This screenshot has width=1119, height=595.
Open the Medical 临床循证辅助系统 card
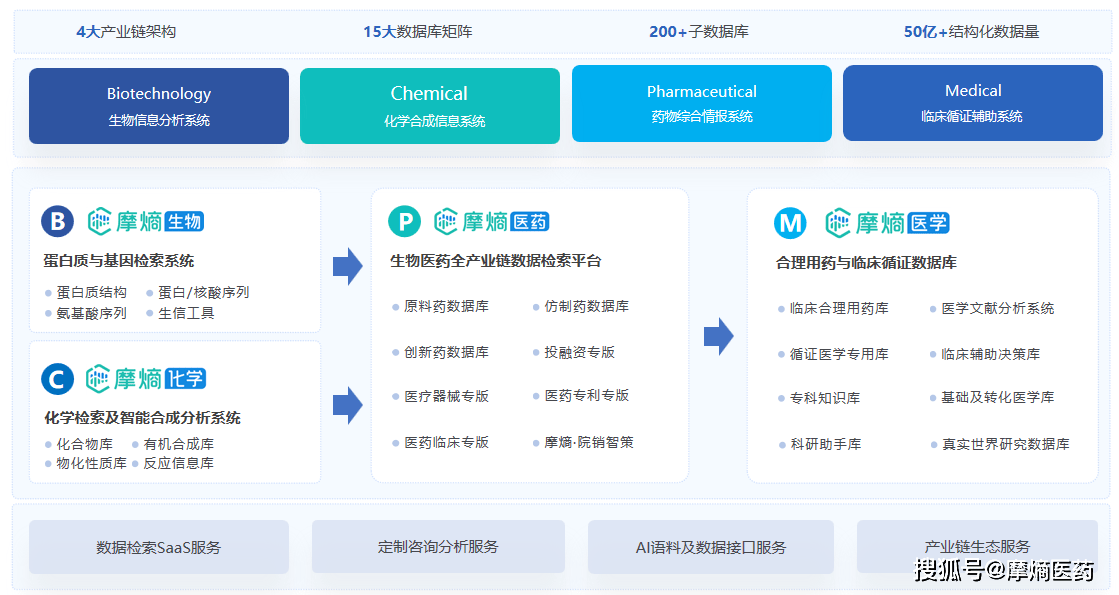[x=972, y=103]
